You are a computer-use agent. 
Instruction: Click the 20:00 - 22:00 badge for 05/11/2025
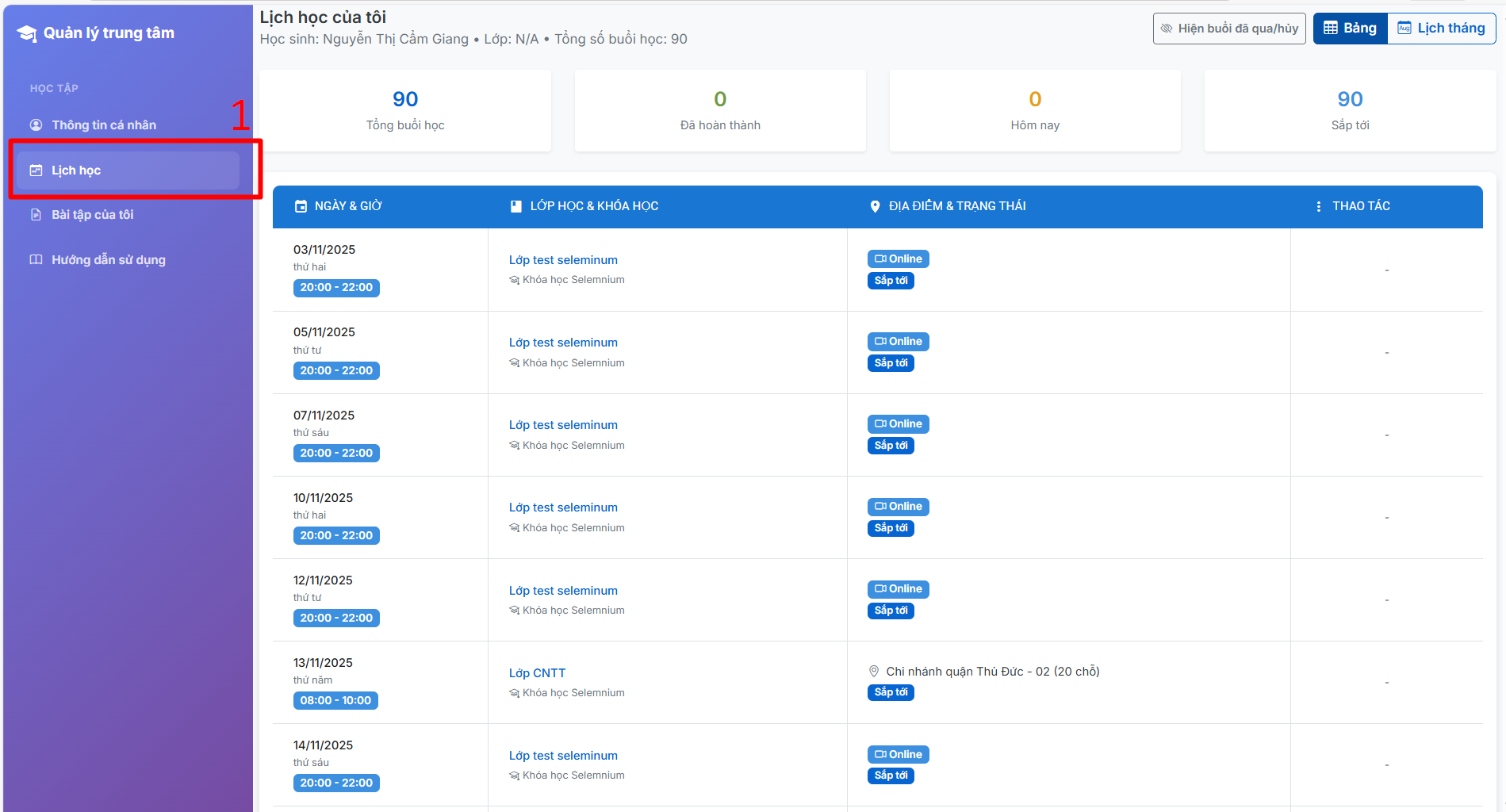point(336,370)
